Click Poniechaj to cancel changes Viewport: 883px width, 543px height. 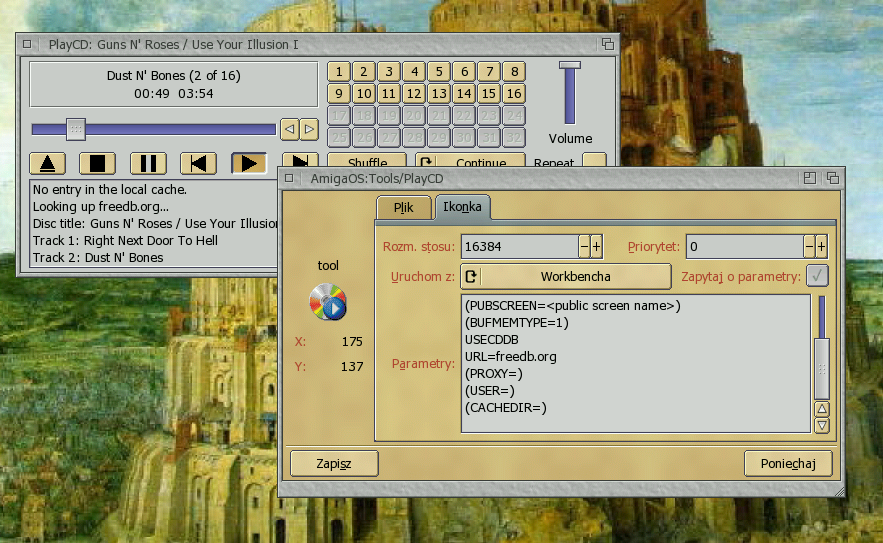[788, 464]
